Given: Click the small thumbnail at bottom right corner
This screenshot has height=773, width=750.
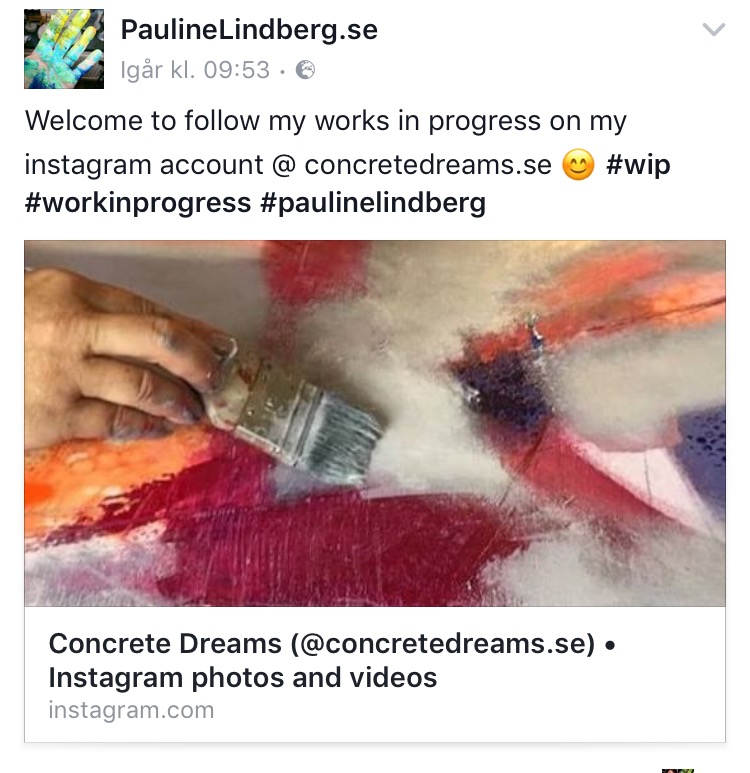Looking at the screenshot, I should point(678,770).
